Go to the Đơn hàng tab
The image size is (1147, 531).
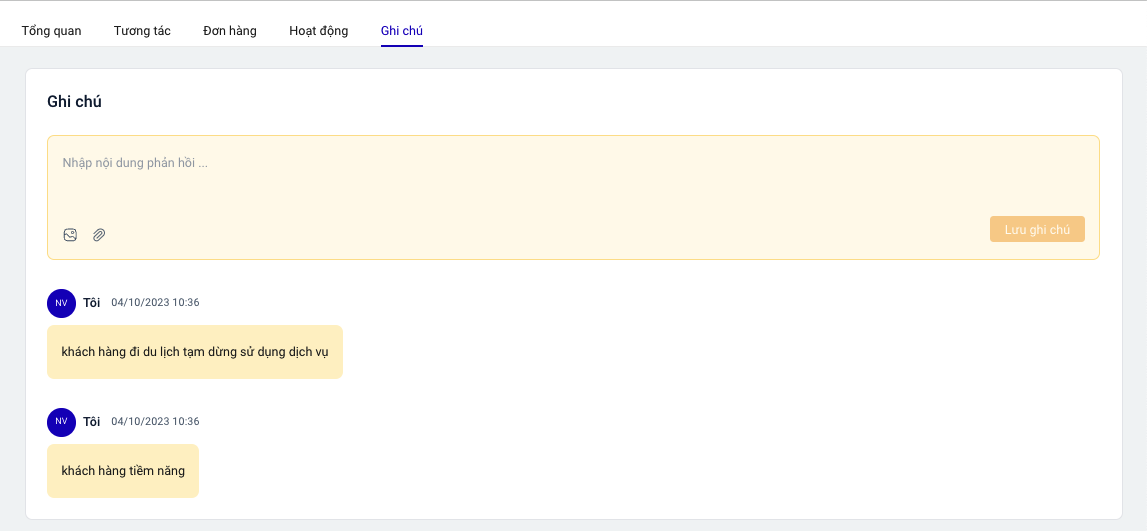tap(230, 31)
